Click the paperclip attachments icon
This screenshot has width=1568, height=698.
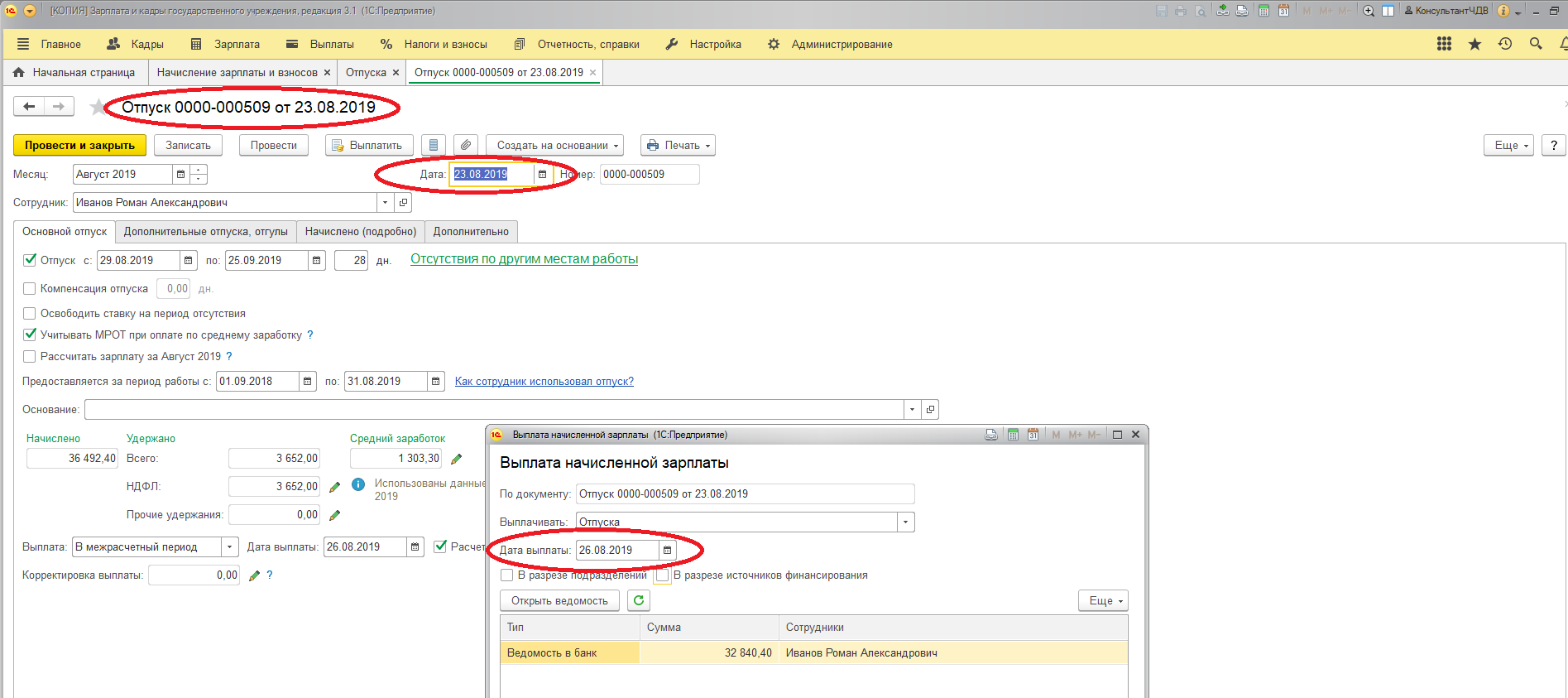click(466, 145)
